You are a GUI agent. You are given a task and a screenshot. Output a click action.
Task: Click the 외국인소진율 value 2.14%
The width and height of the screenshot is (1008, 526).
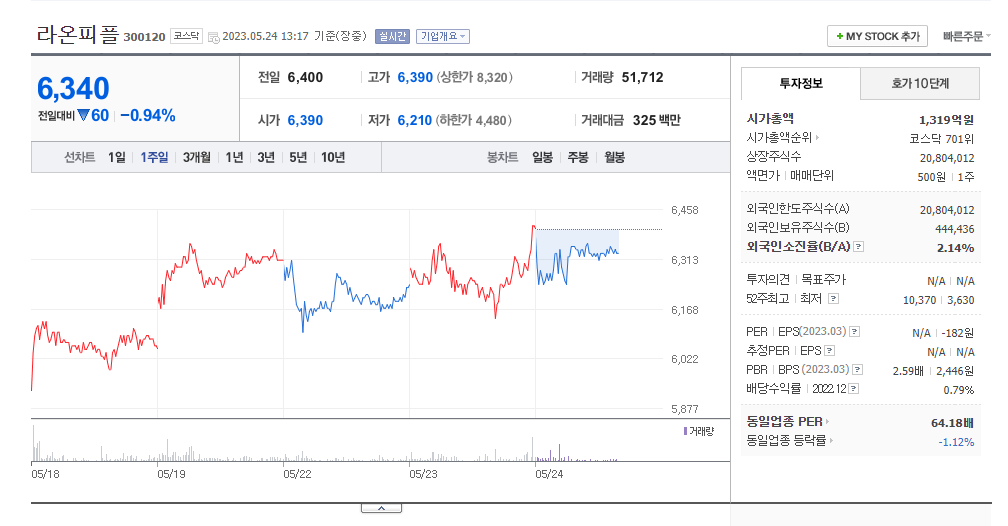tap(955, 248)
